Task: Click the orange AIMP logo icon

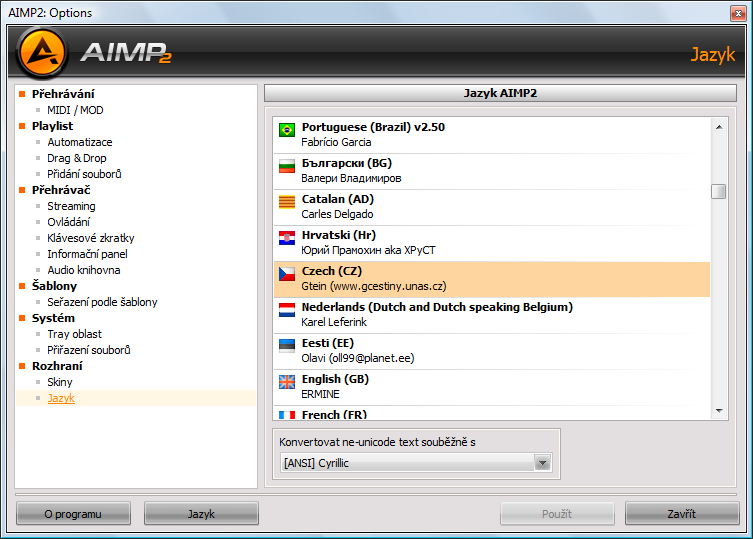Action: [x=42, y=52]
